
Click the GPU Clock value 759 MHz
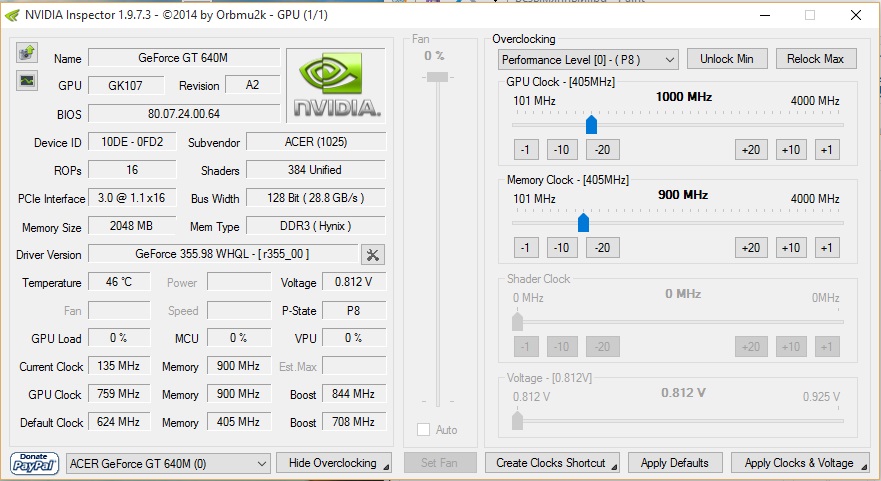coord(119,394)
